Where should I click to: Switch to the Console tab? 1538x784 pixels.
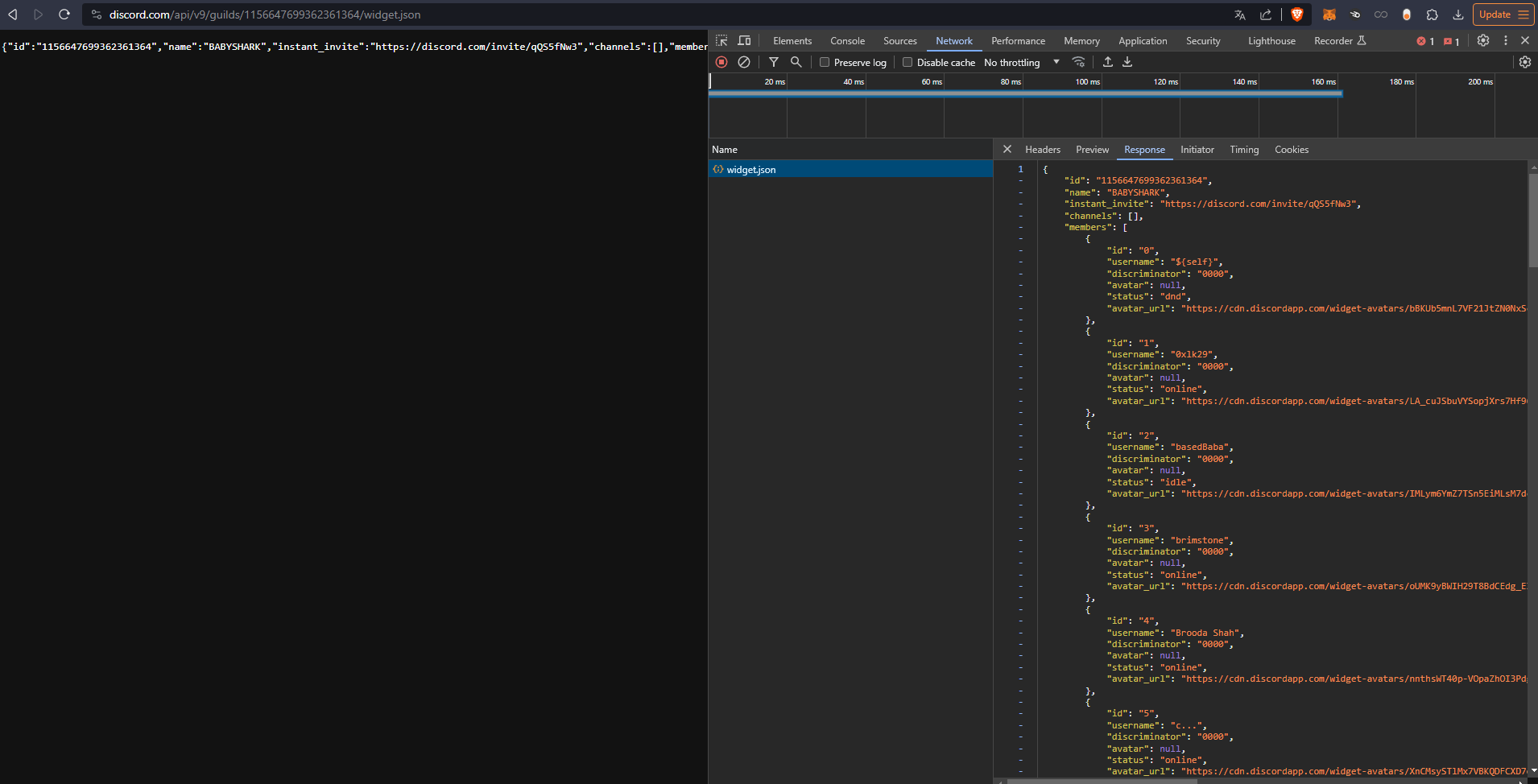(x=848, y=41)
